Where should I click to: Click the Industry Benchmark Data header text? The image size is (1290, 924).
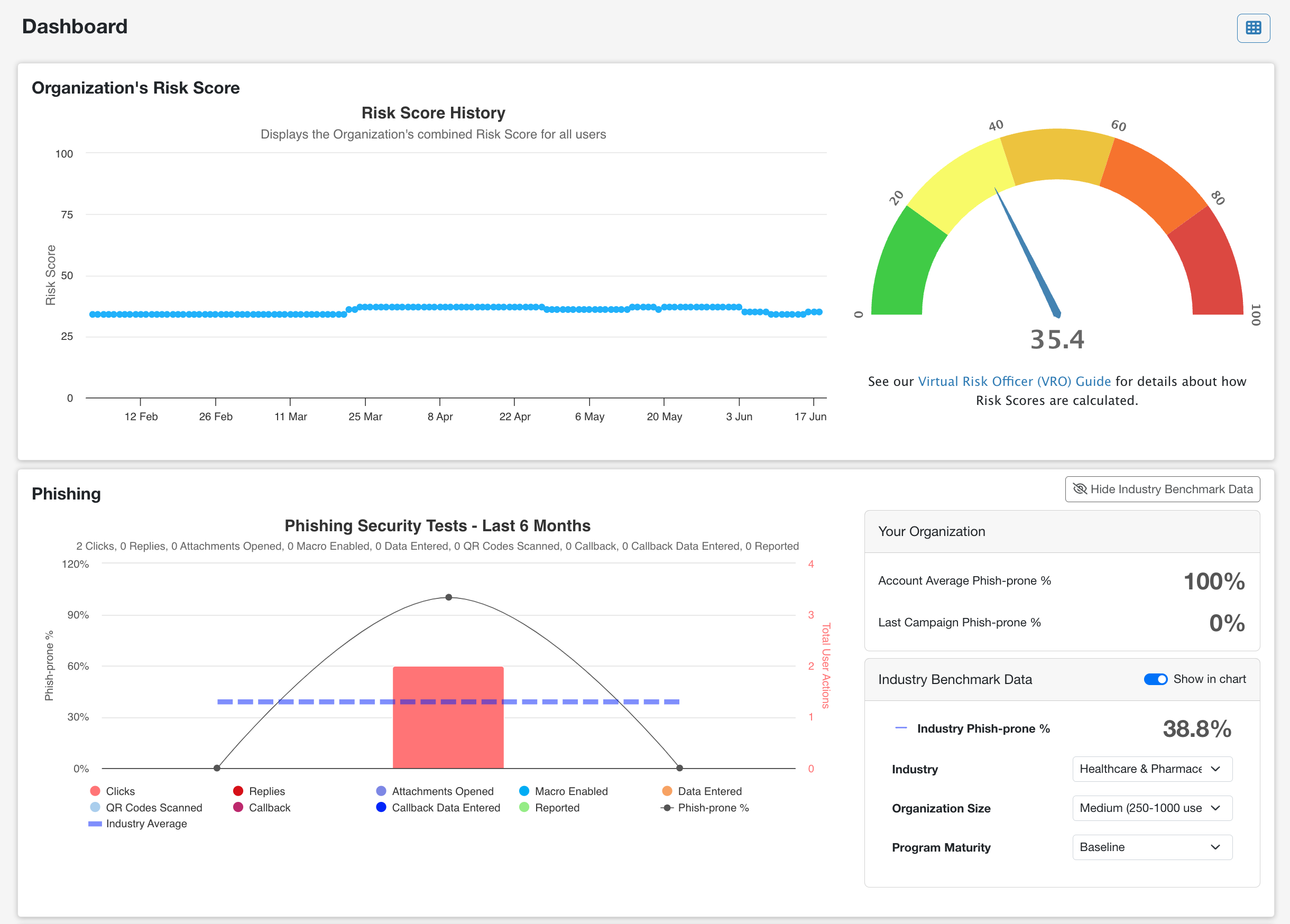[955, 679]
